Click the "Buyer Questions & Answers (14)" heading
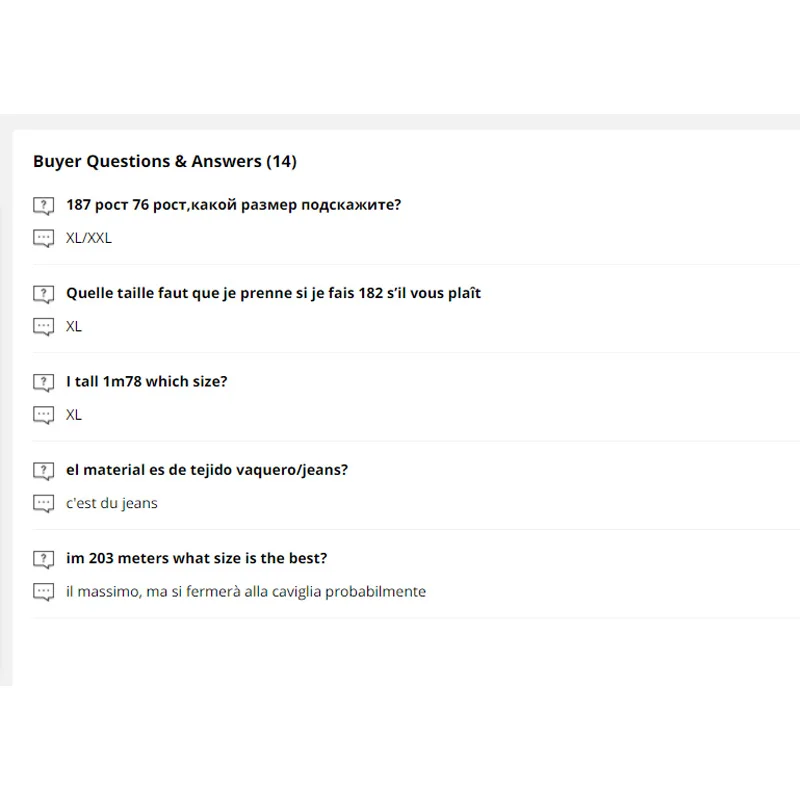Viewport: 800px width, 800px height. pyautogui.click(x=165, y=161)
